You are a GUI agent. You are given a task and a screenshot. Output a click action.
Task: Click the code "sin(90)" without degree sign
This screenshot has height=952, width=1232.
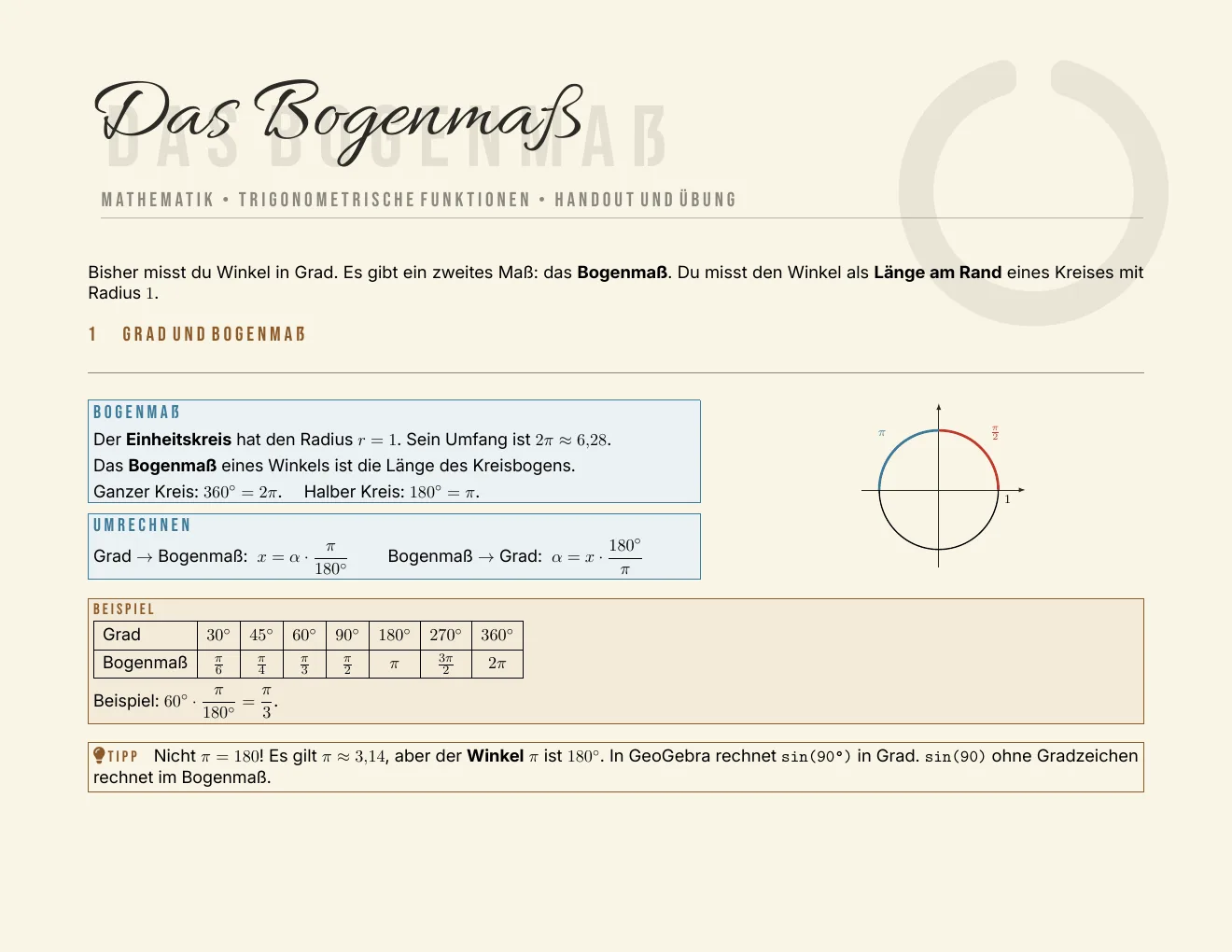pos(955,756)
